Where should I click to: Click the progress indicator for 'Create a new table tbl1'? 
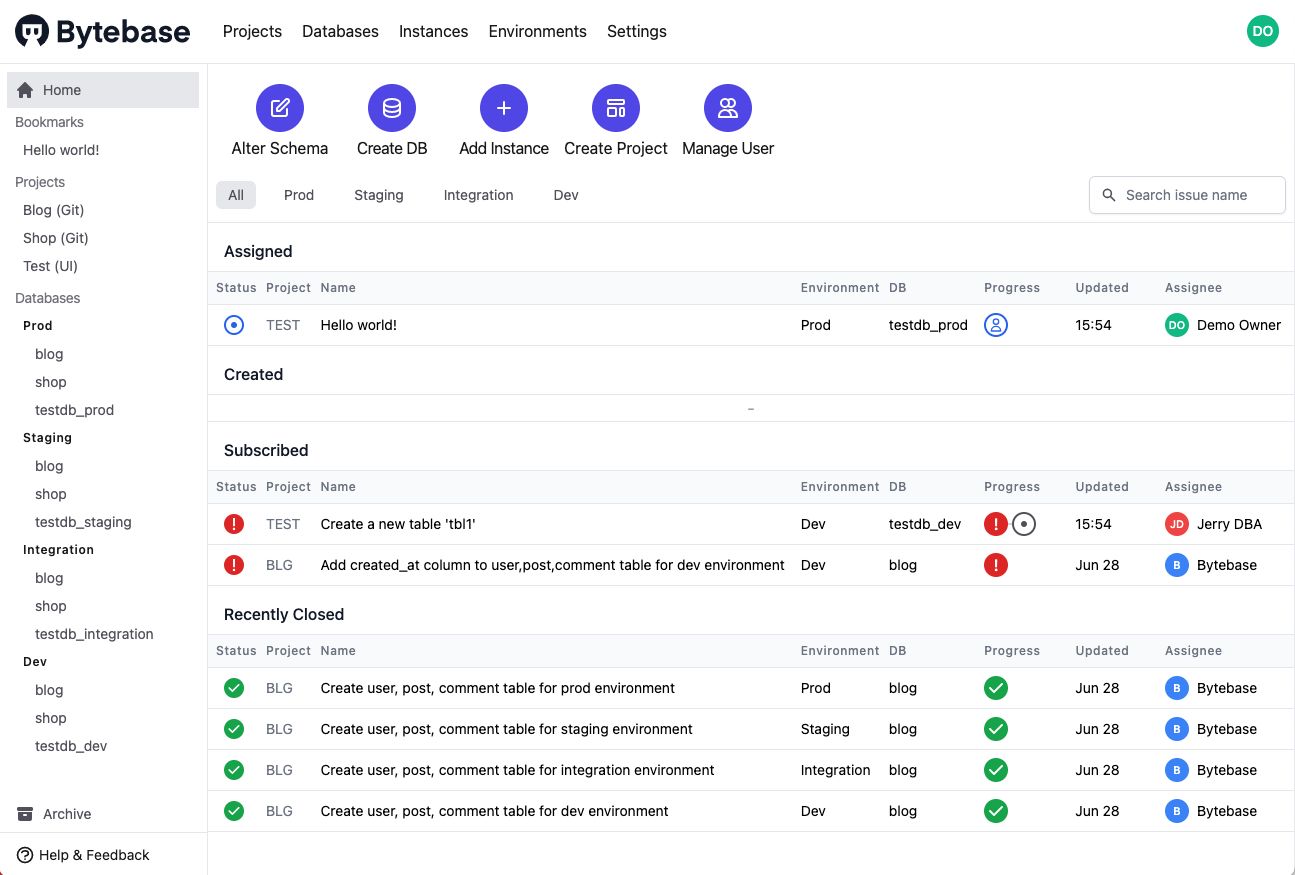(1008, 523)
